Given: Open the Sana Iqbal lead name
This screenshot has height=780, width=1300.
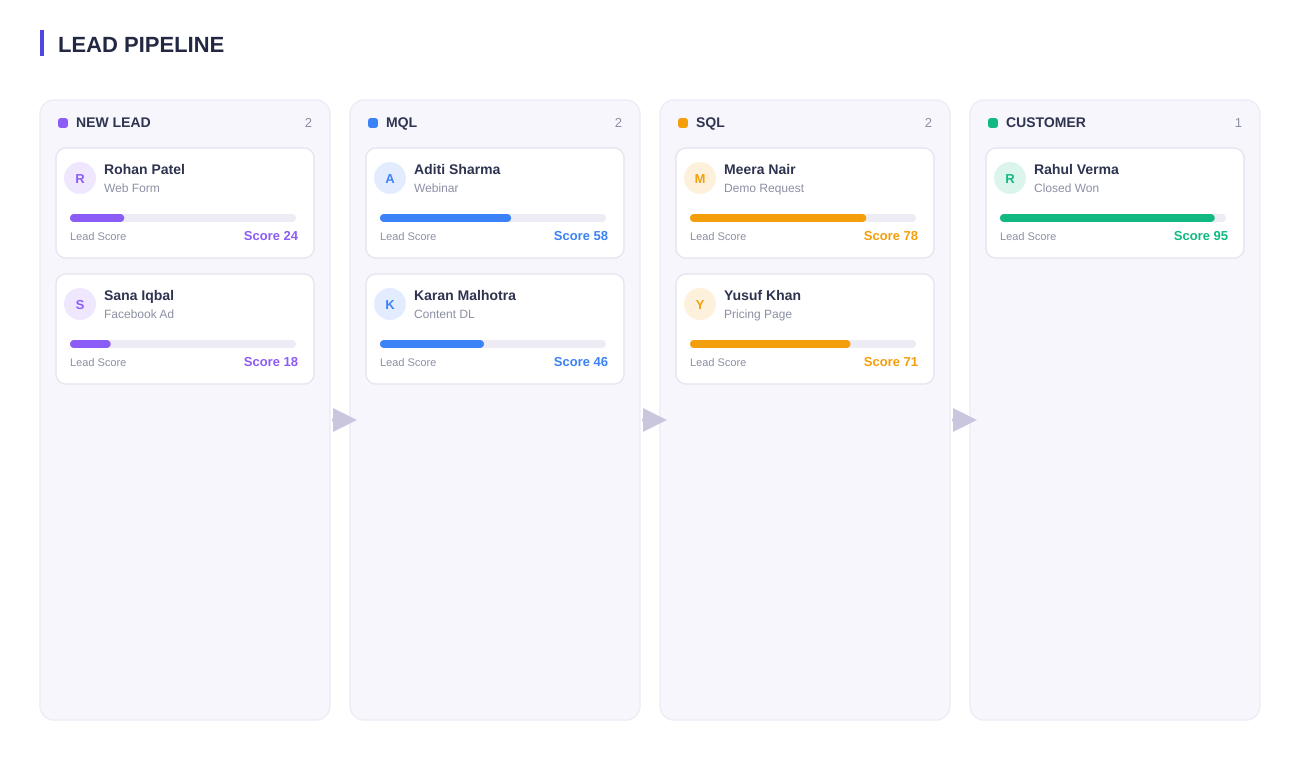Looking at the screenshot, I should tap(139, 296).
